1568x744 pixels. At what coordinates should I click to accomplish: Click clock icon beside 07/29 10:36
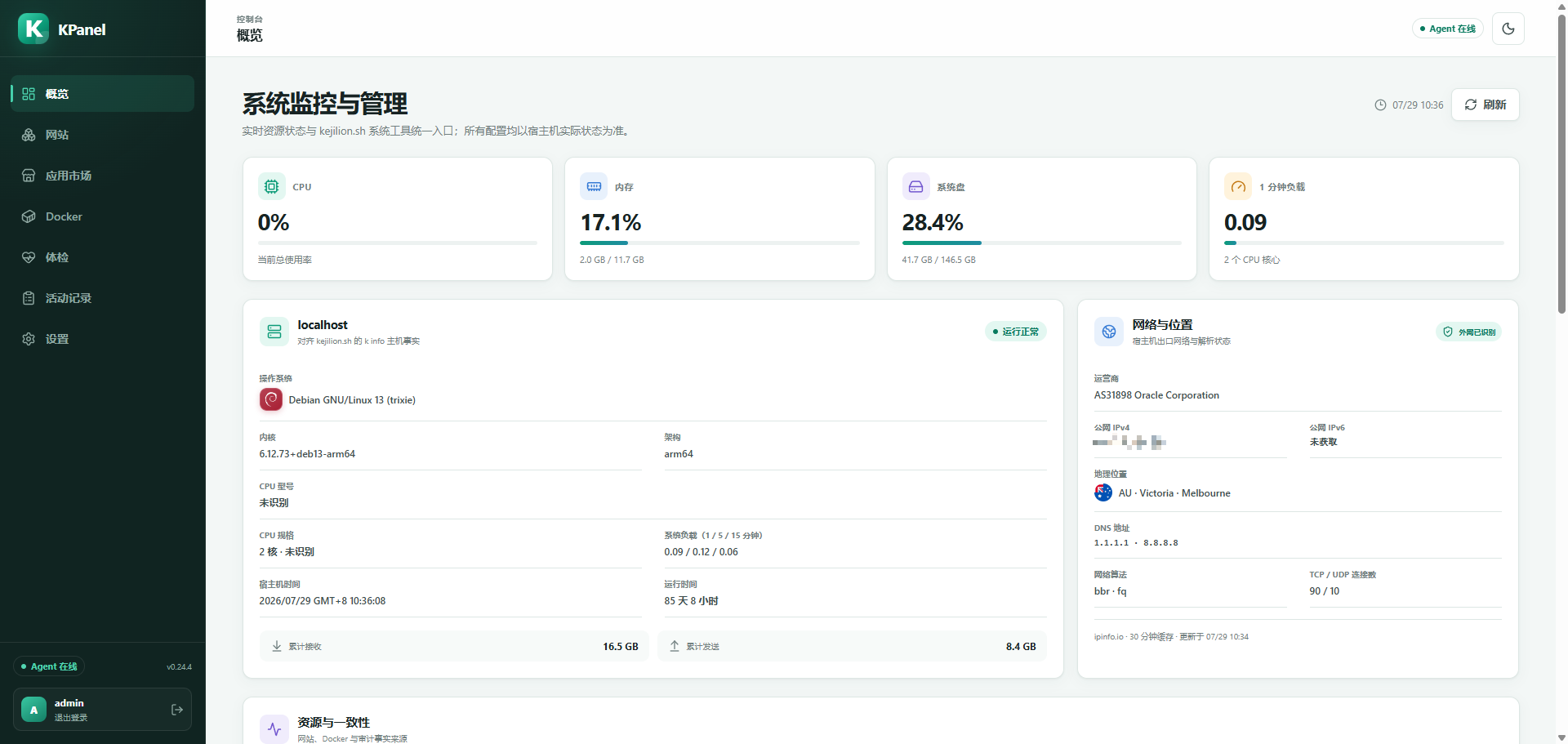tap(1380, 105)
